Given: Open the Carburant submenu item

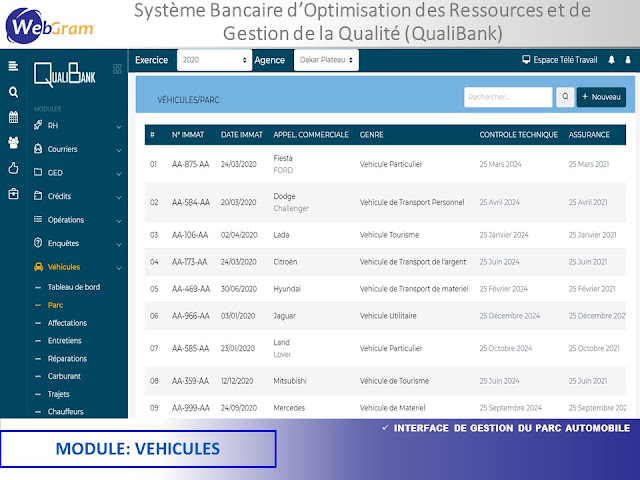Looking at the screenshot, I should 64,376.
